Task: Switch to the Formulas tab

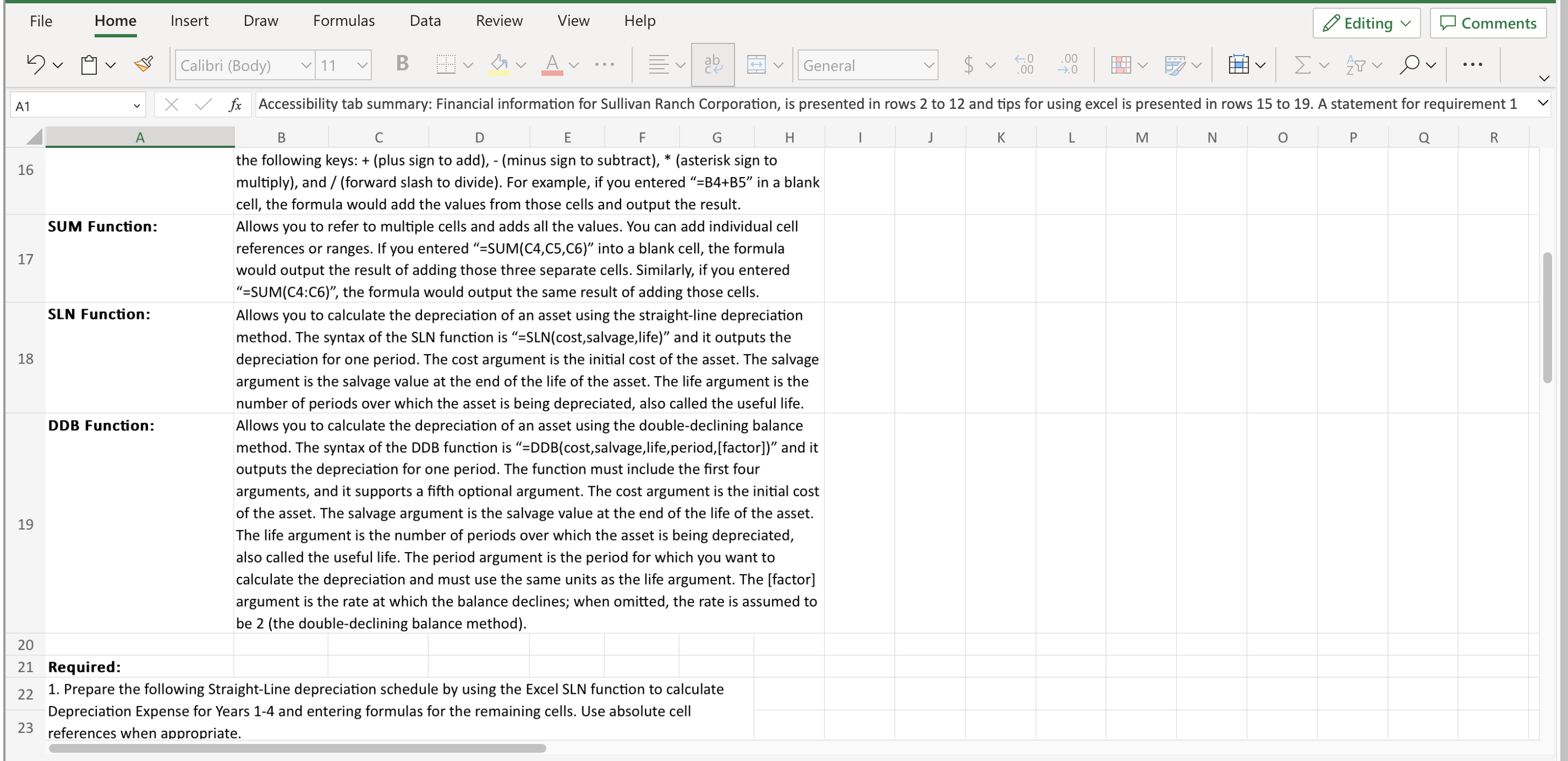Action: click(x=343, y=20)
